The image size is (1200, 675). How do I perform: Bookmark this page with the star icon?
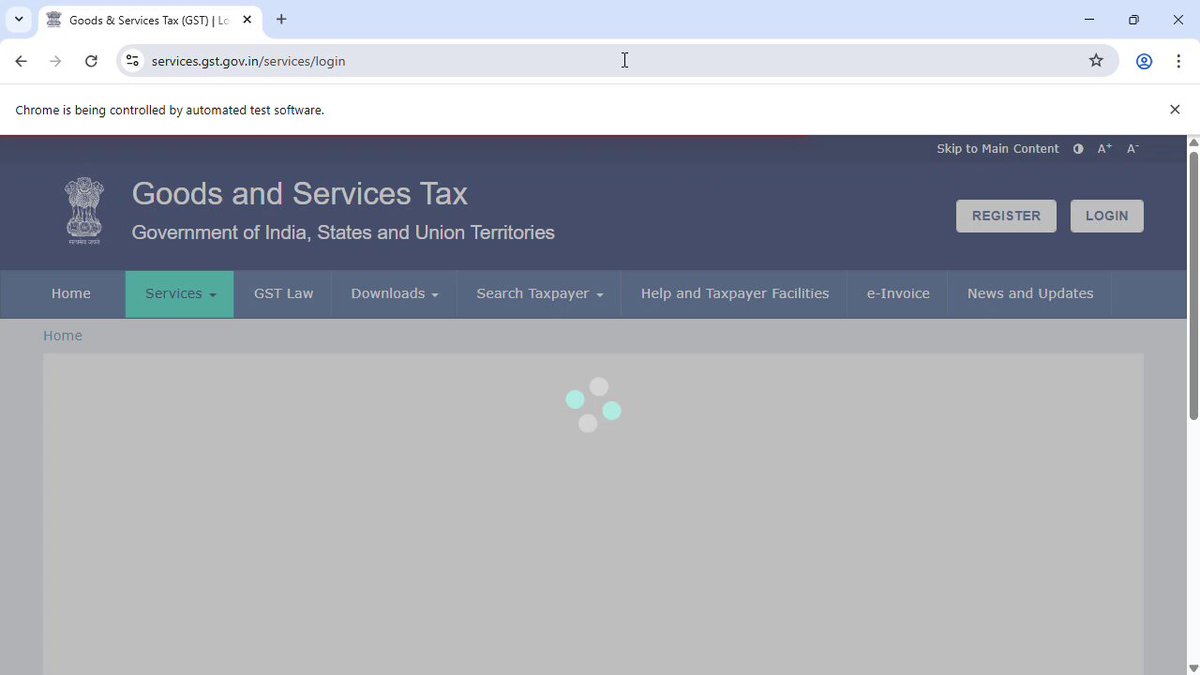[x=1096, y=61]
